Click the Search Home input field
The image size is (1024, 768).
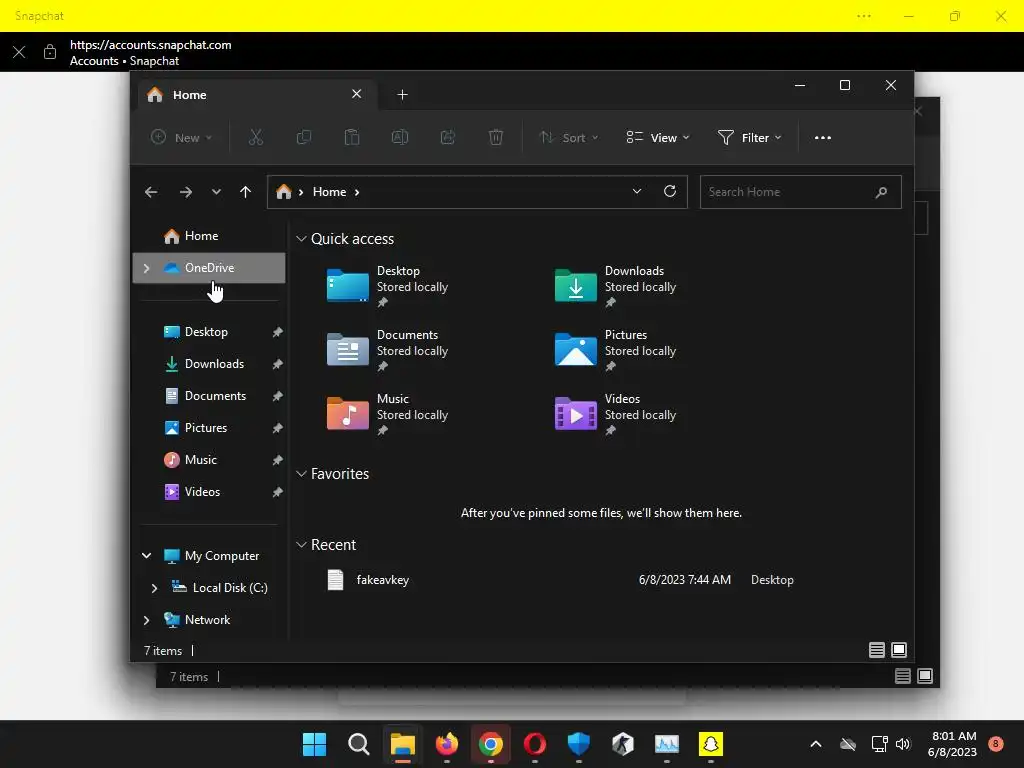pyautogui.click(x=801, y=192)
